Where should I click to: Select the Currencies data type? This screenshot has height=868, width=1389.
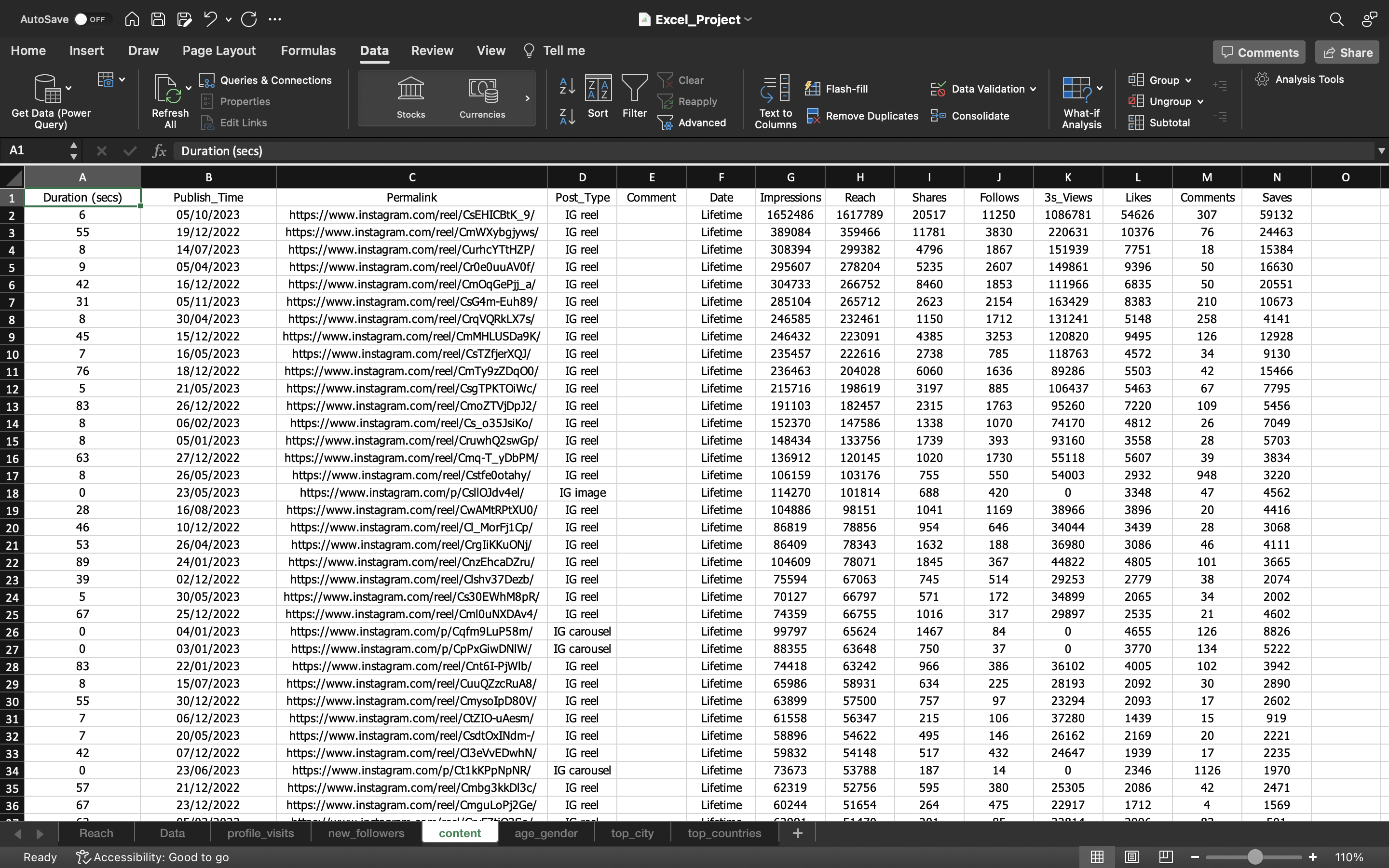pyautogui.click(x=482, y=97)
